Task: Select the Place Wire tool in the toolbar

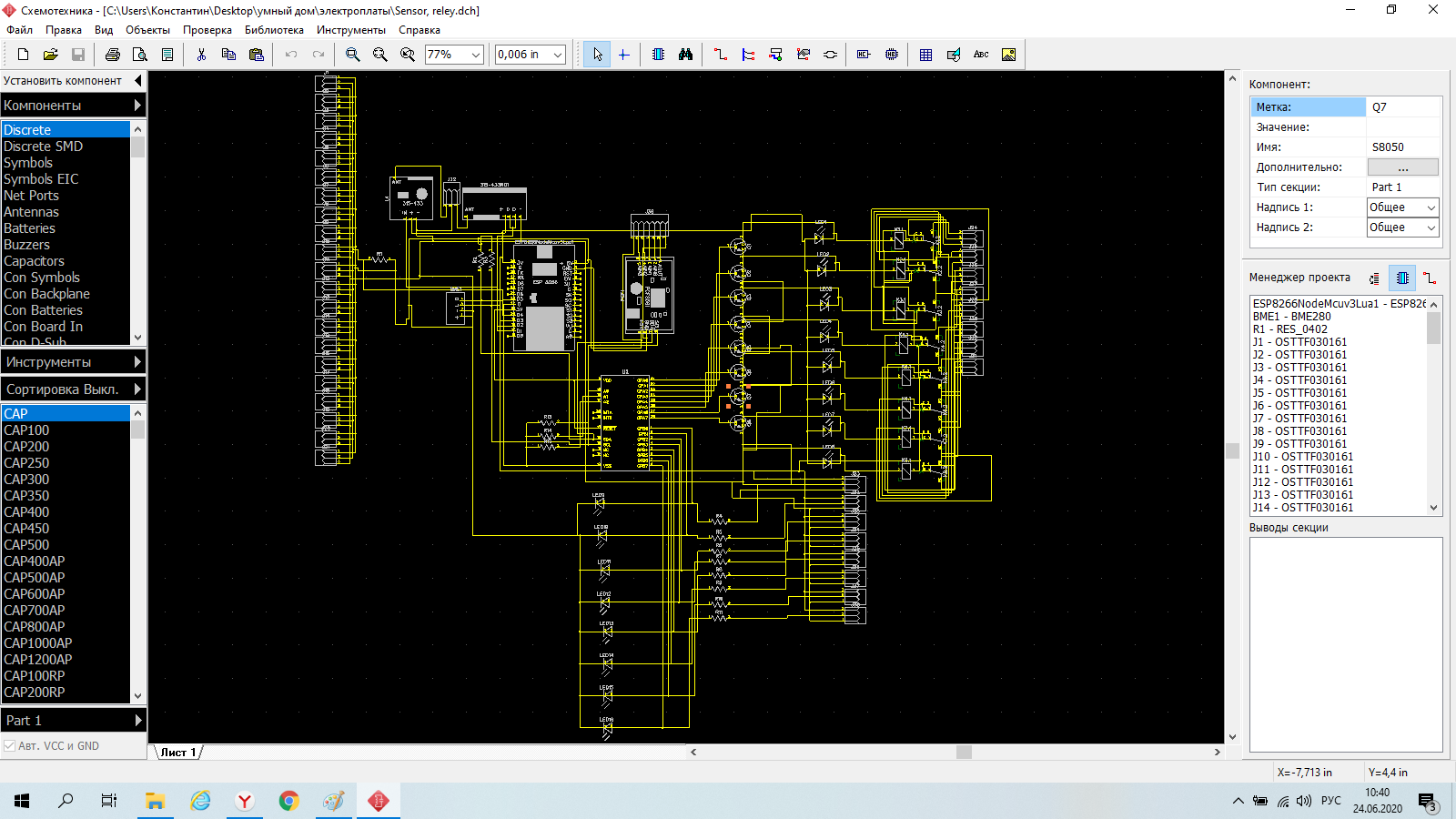Action: (x=721, y=55)
